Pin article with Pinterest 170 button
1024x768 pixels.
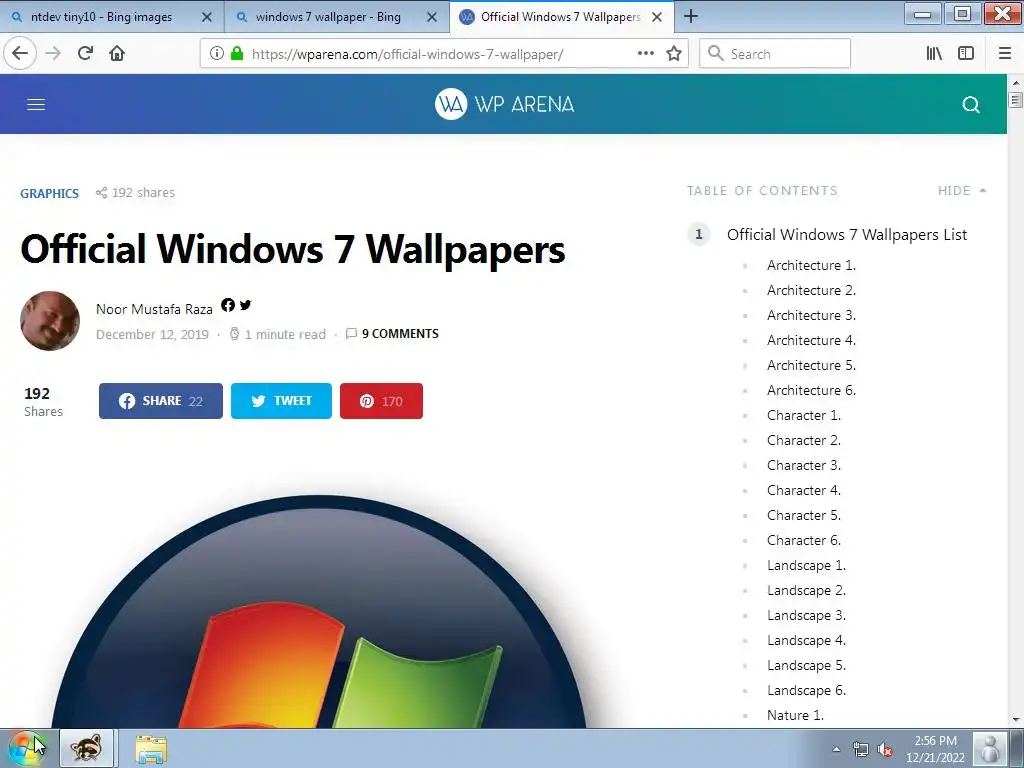(x=381, y=401)
